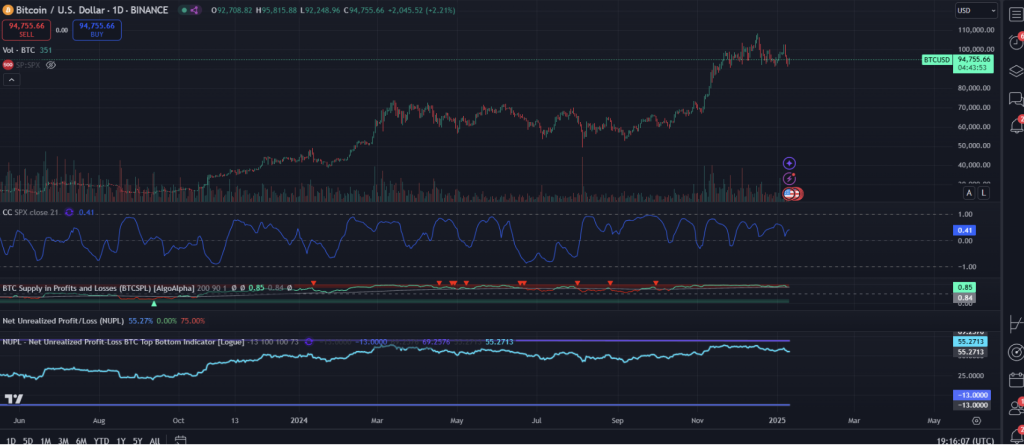
Task: Select the YTD time range
Action: 101,440
